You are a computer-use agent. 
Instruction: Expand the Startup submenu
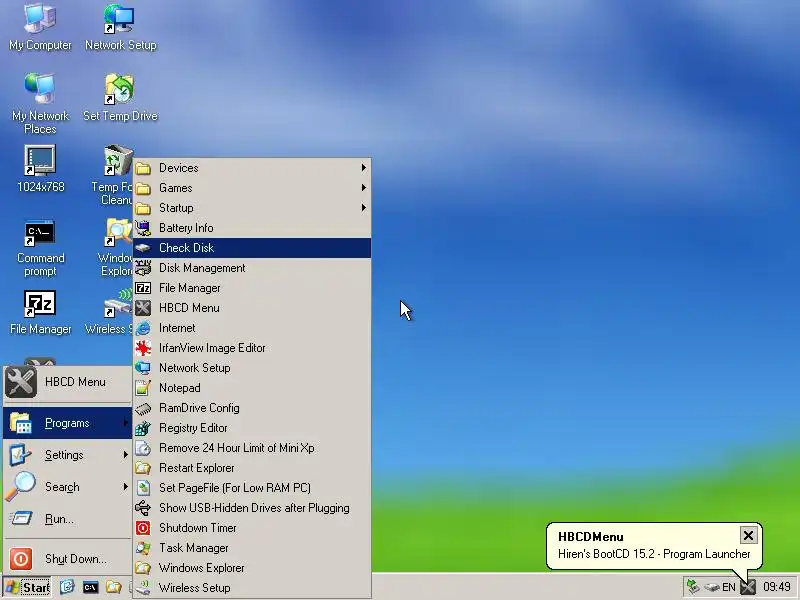tap(252, 208)
